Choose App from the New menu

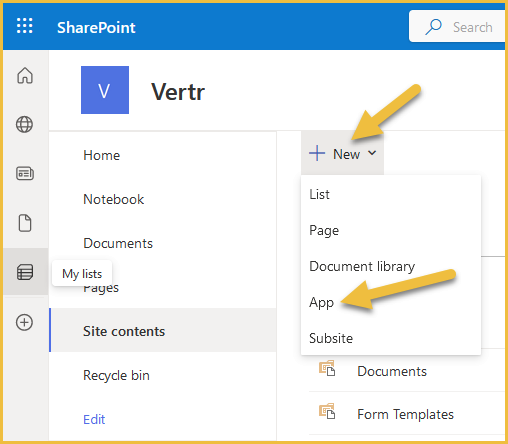(391, 302)
